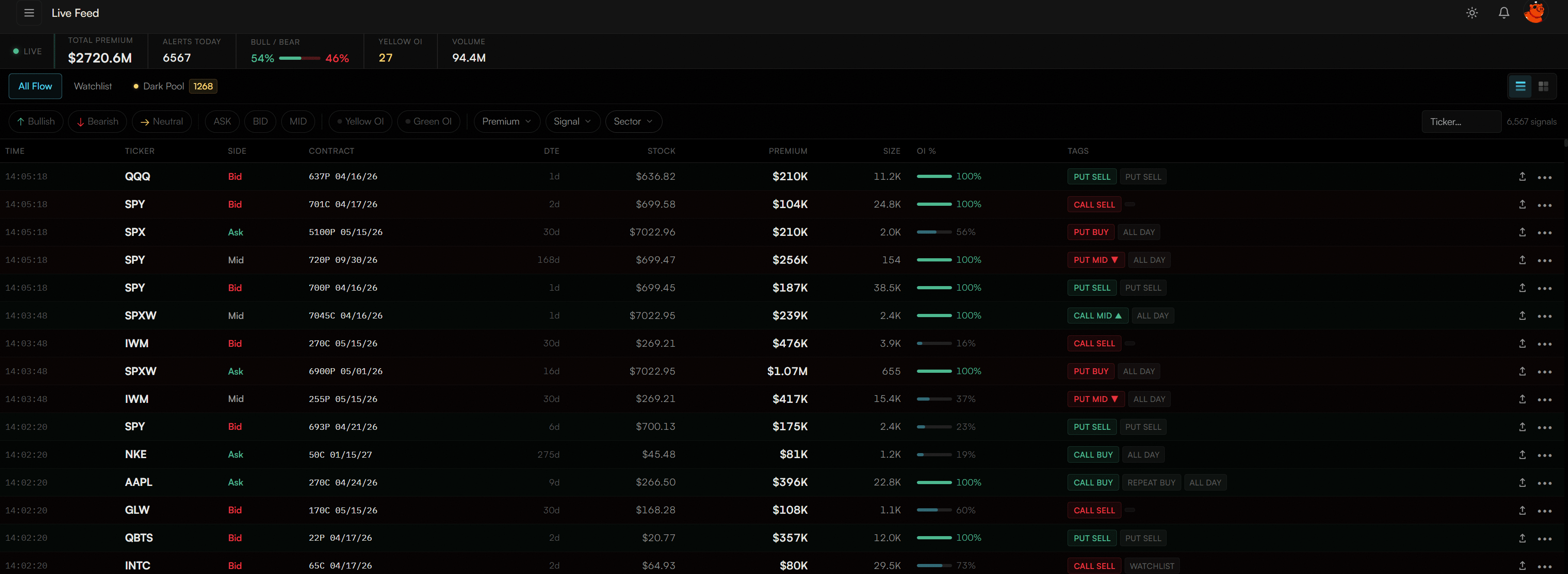Open the hamburger navigation menu

(x=29, y=13)
